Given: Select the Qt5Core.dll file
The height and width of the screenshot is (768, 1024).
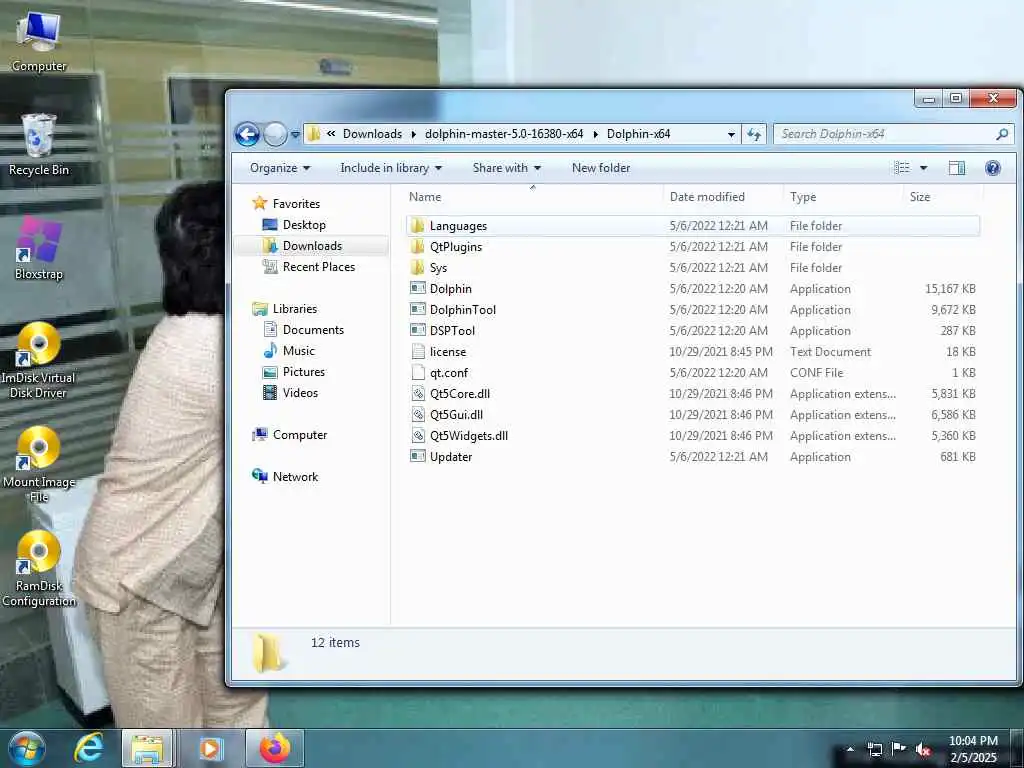Looking at the screenshot, I should [692, 394].
